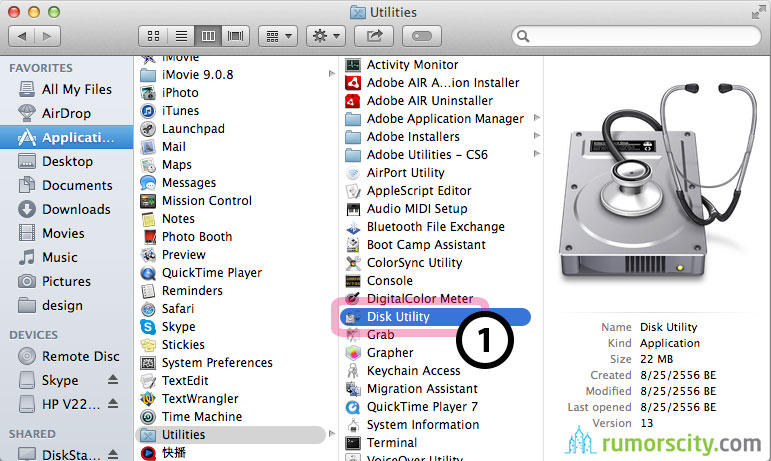Image resolution: width=771 pixels, height=461 pixels.
Task: Select the Utilities folder in Applications
Action: tap(230, 434)
